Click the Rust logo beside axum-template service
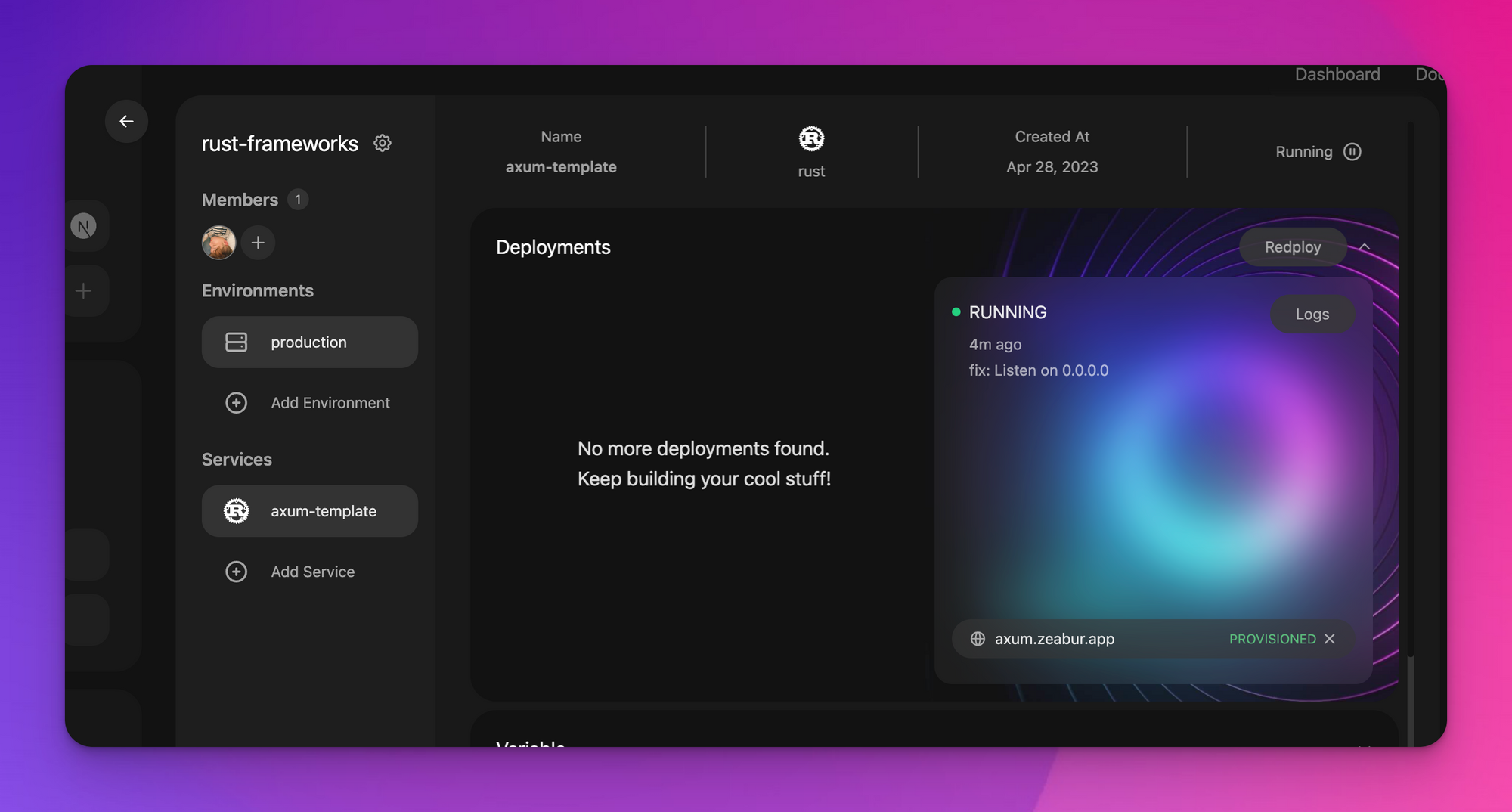 click(236, 511)
